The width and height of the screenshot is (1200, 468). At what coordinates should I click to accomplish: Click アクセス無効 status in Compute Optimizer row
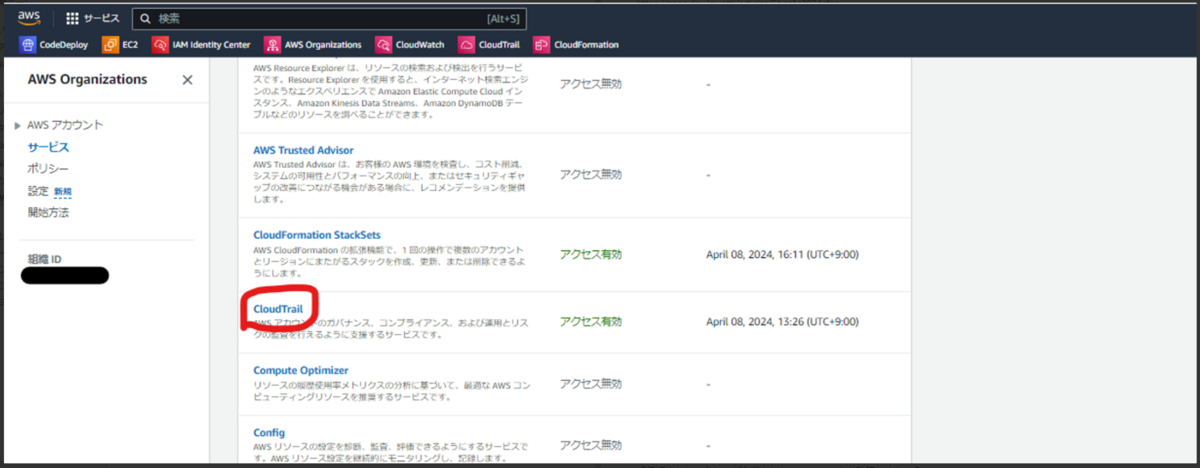pyautogui.click(x=591, y=384)
